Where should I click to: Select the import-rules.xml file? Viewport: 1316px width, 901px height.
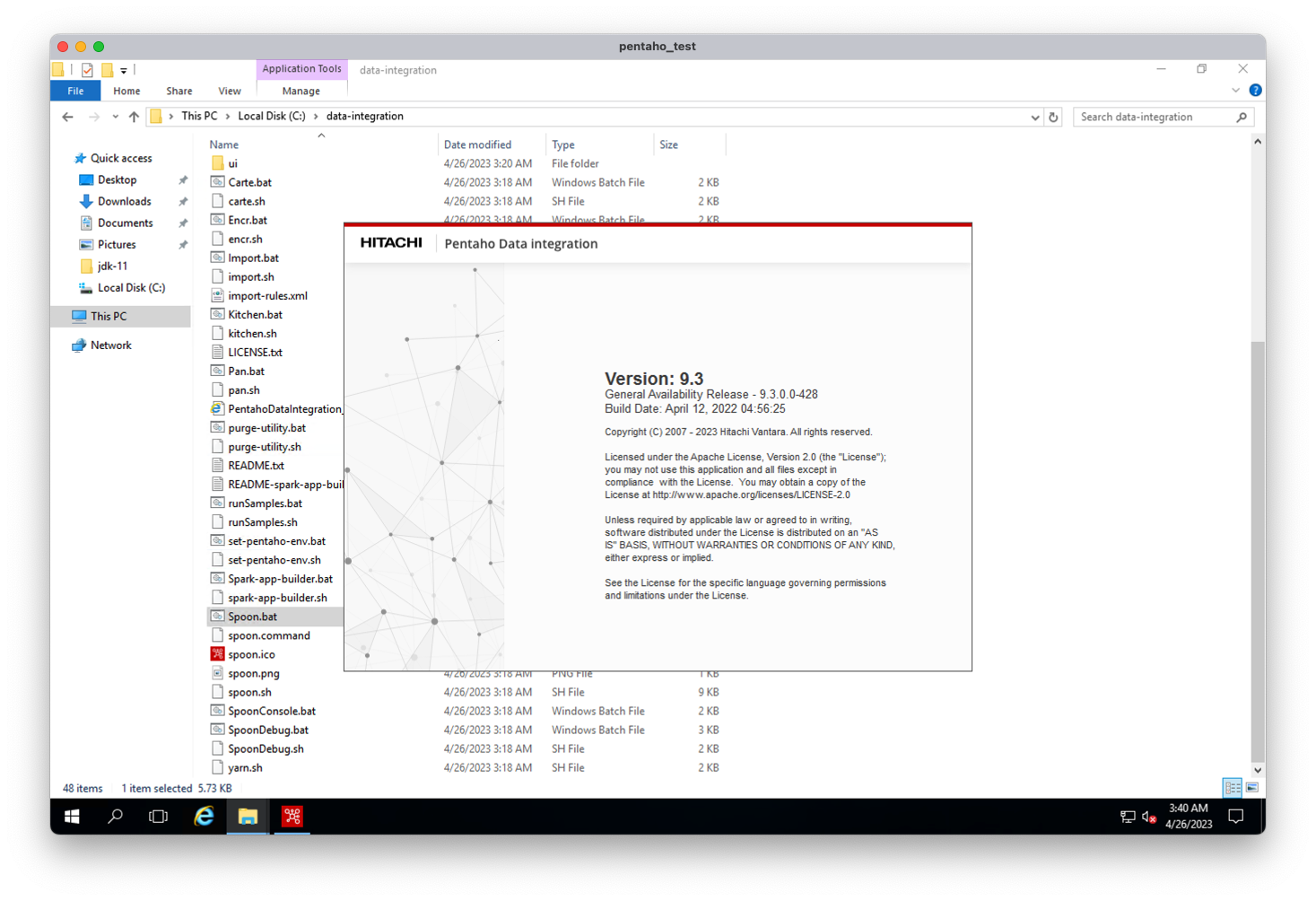pyautogui.click(x=267, y=295)
